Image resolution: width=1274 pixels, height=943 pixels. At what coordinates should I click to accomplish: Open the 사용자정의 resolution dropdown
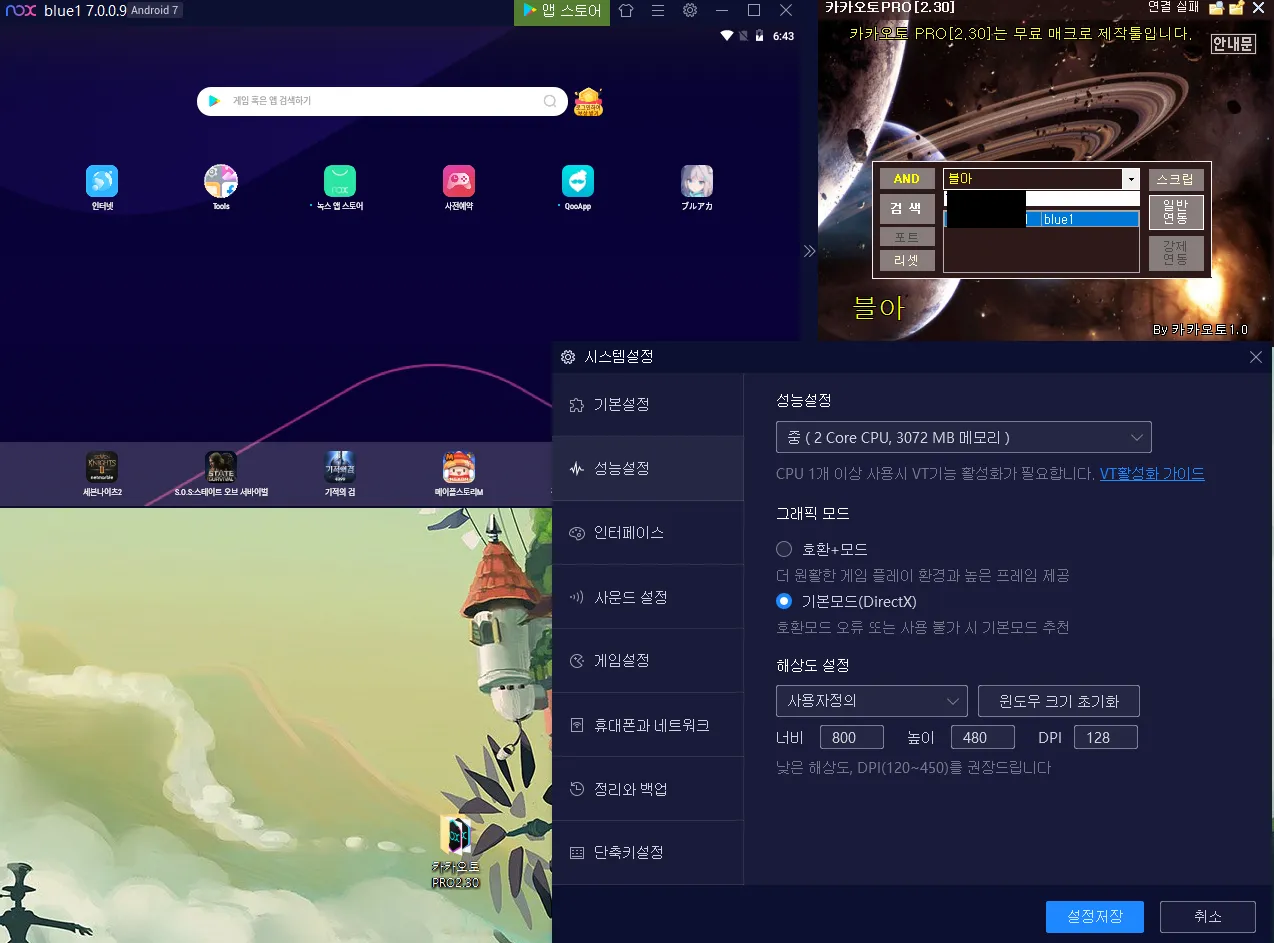coord(871,701)
